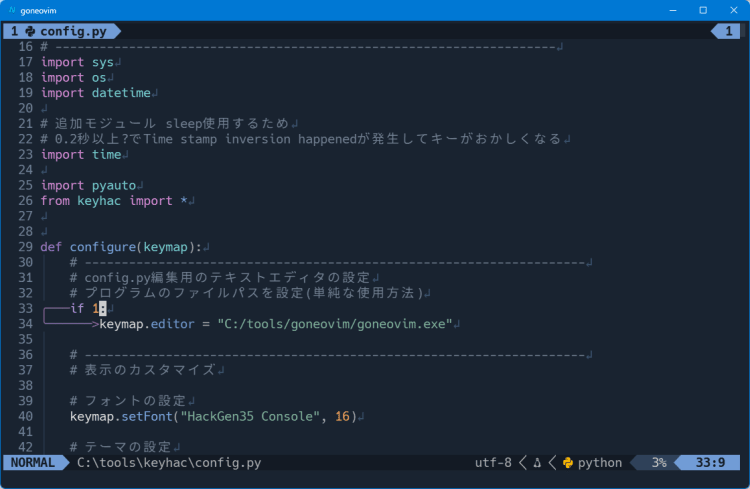
Task: Click keyhac on line 26
Action: click(x=99, y=201)
